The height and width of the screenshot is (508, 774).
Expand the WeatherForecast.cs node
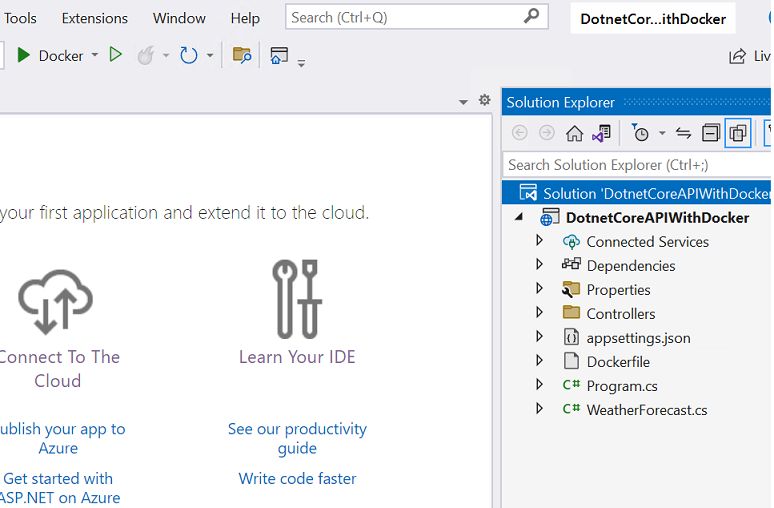(x=540, y=409)
